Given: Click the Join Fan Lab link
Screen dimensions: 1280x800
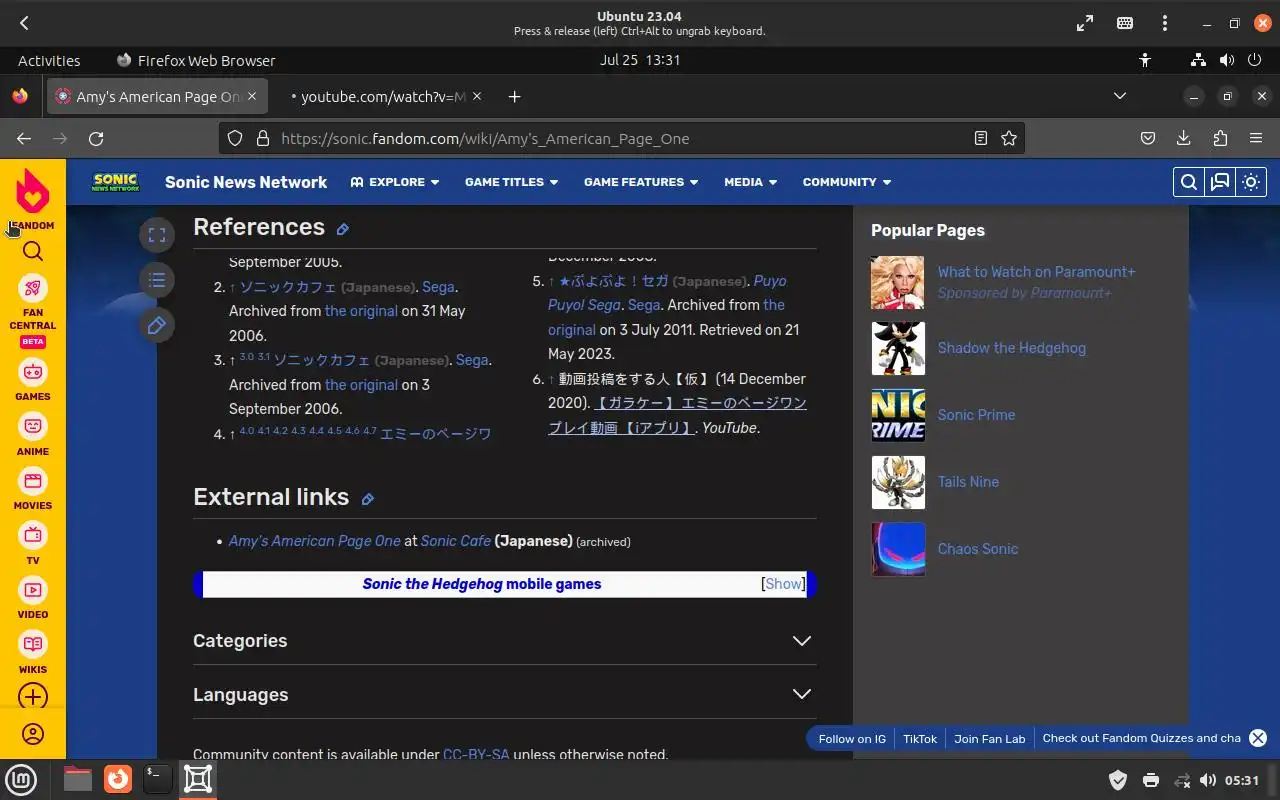Looking at the screenshot, I should pyautogui.click(x=990, y=739).
